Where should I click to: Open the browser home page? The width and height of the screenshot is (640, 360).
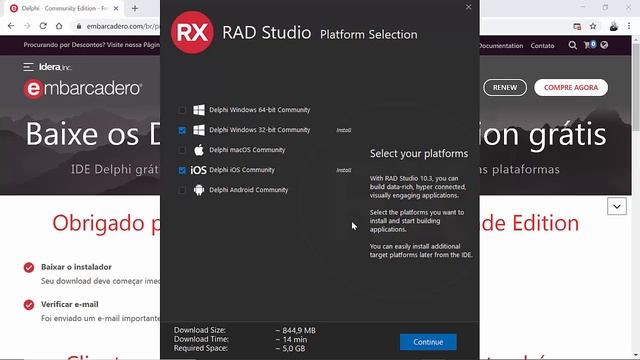coord(59,26)
